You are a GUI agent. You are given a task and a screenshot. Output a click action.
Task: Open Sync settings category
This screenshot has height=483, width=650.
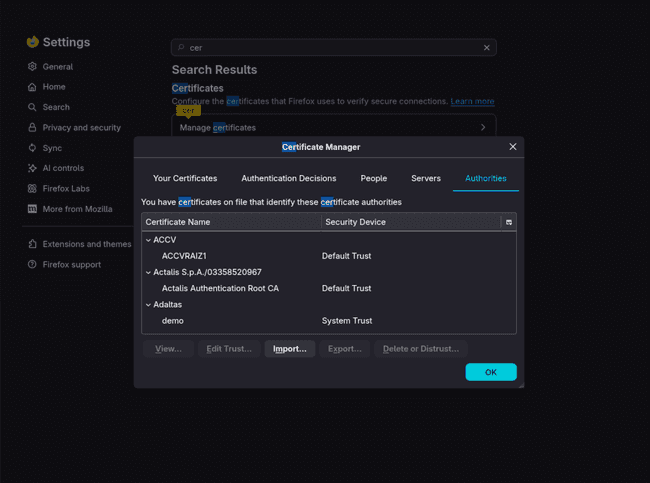tap(52, 148)
